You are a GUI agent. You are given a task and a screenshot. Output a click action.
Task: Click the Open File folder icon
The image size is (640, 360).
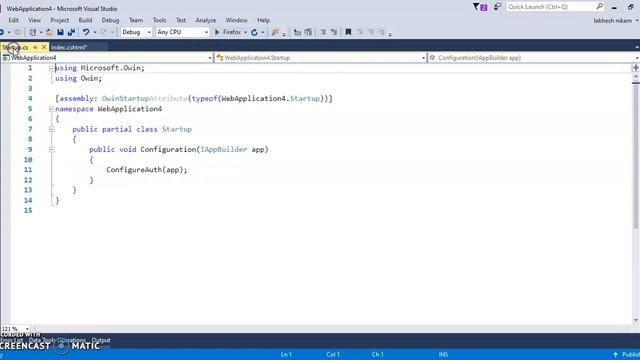click(49, 32)
